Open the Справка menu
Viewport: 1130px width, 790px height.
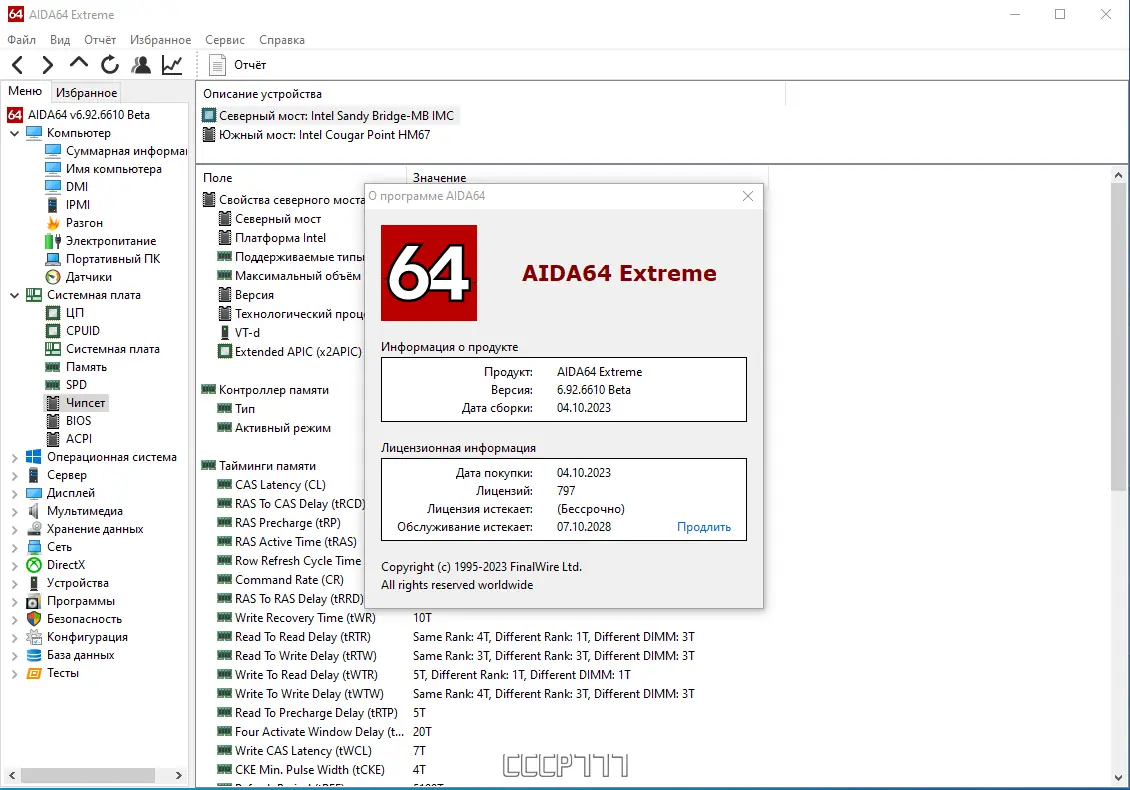pos(282,40)
